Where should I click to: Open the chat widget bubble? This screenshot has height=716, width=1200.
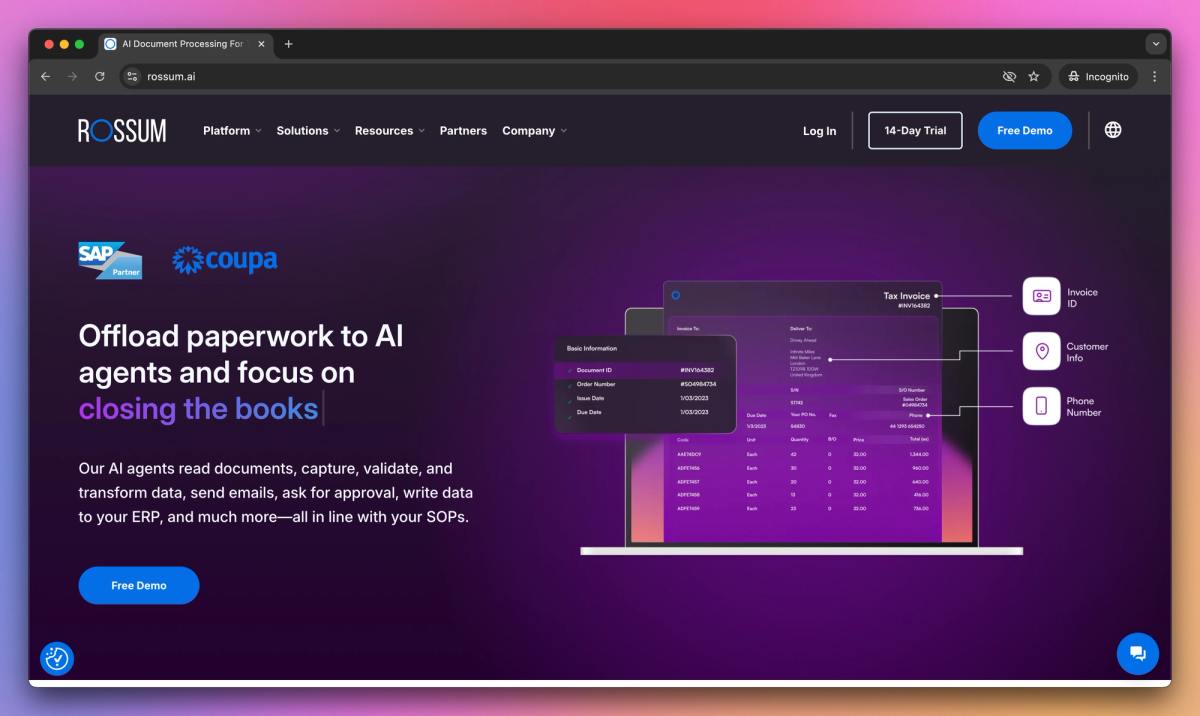click(x=1138, y=654)
